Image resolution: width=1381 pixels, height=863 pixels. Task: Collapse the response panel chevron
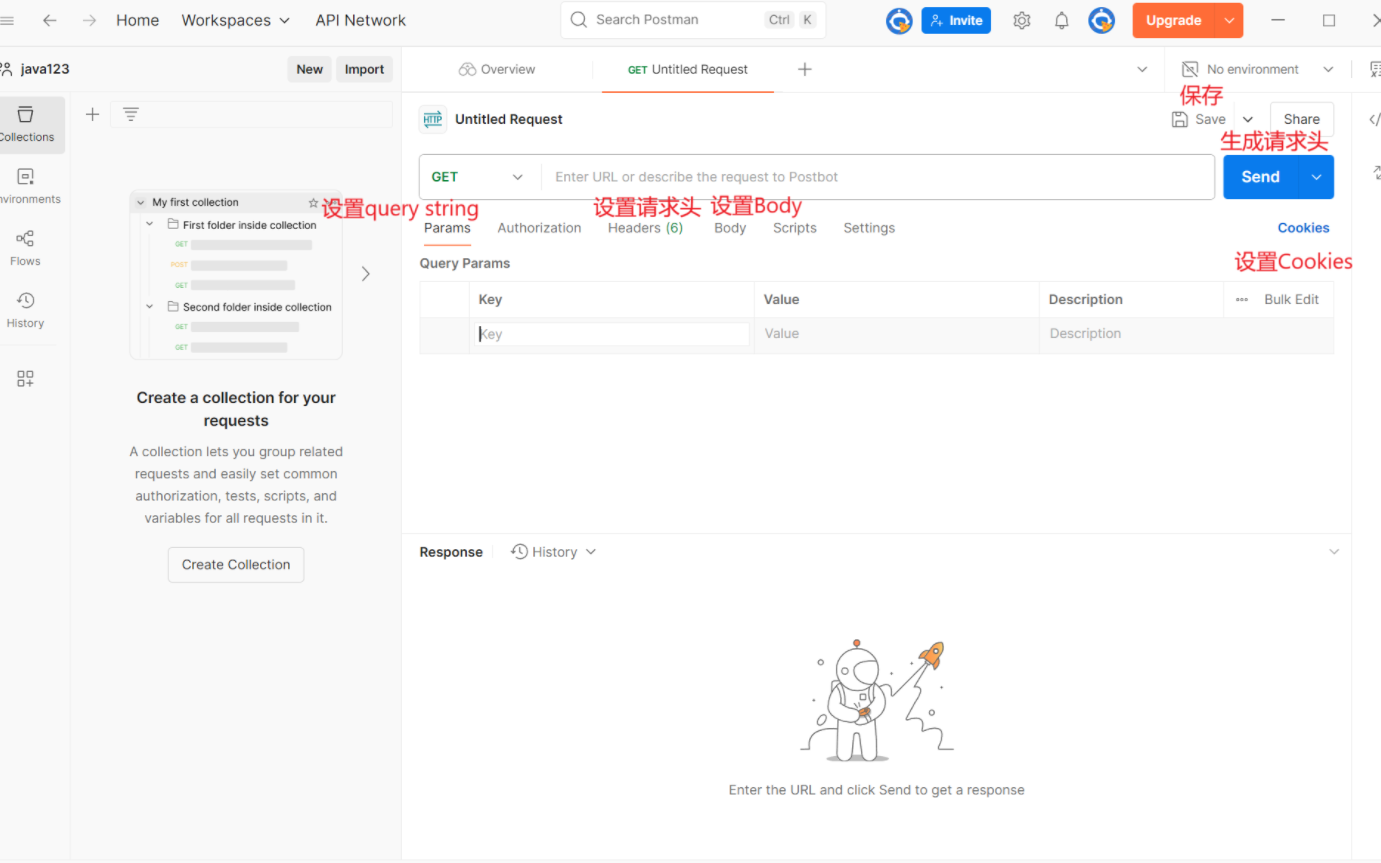pyautogui.click(x=1333, y=552)
